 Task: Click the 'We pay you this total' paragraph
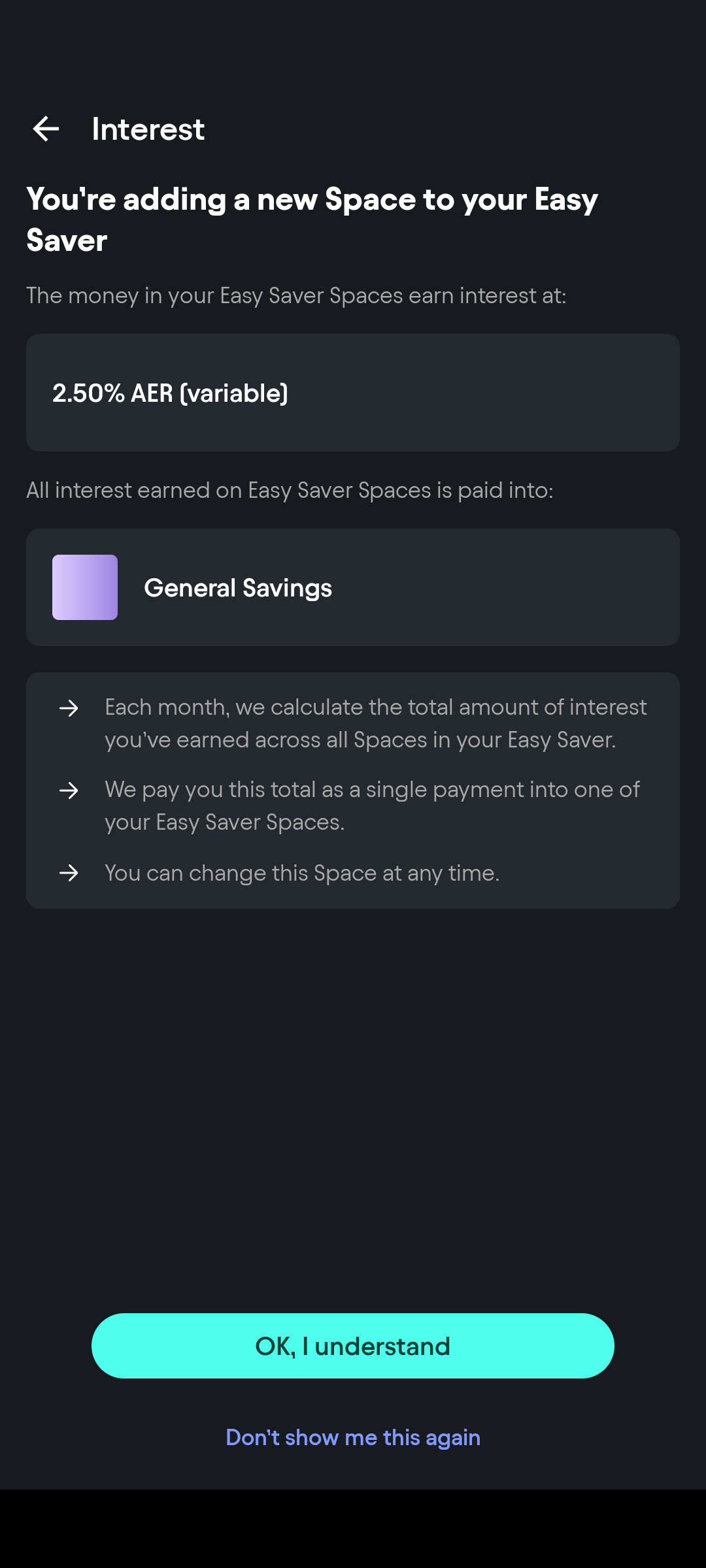click(372, 806)
